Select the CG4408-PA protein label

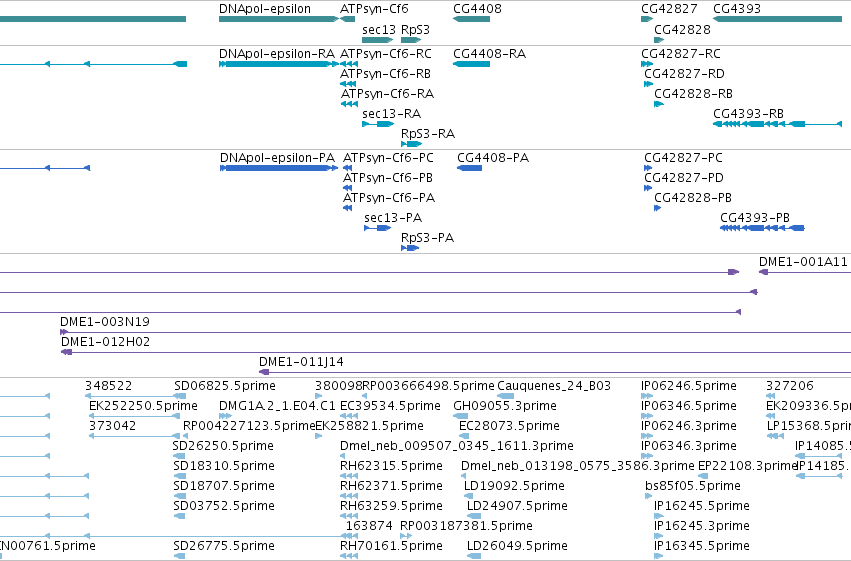click(493, 158)
